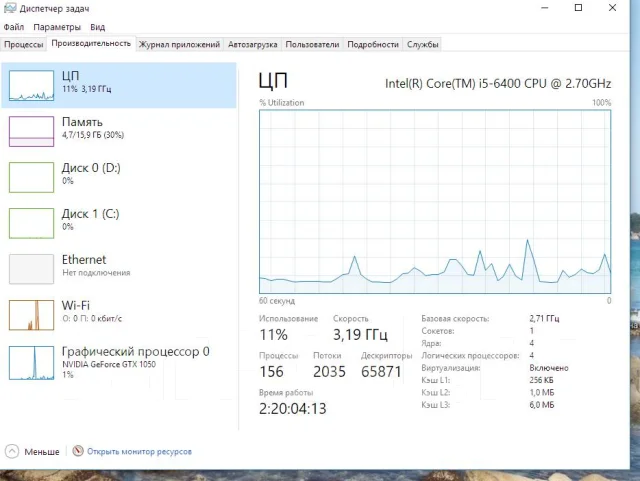This screenshot has height=481, width=640.
Task: Click the Включено virtualization value
Action: [x=549, y=368]
